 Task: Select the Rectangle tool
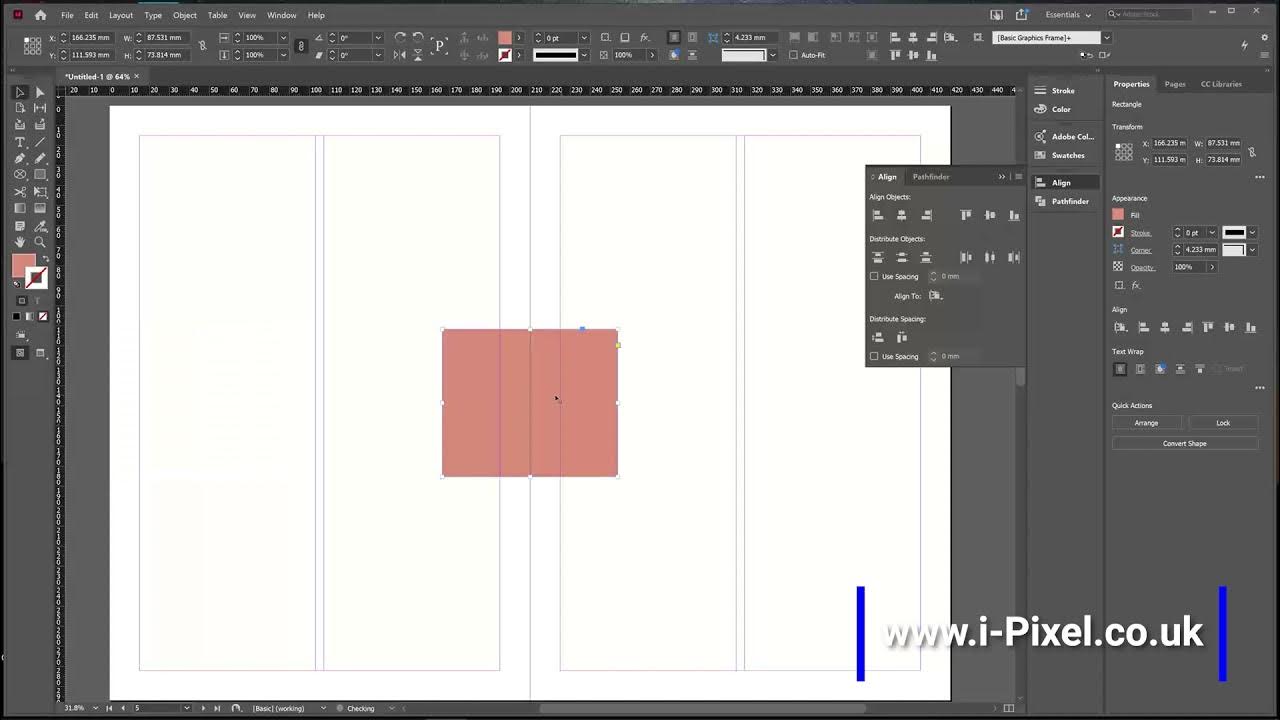click(40, 175)
